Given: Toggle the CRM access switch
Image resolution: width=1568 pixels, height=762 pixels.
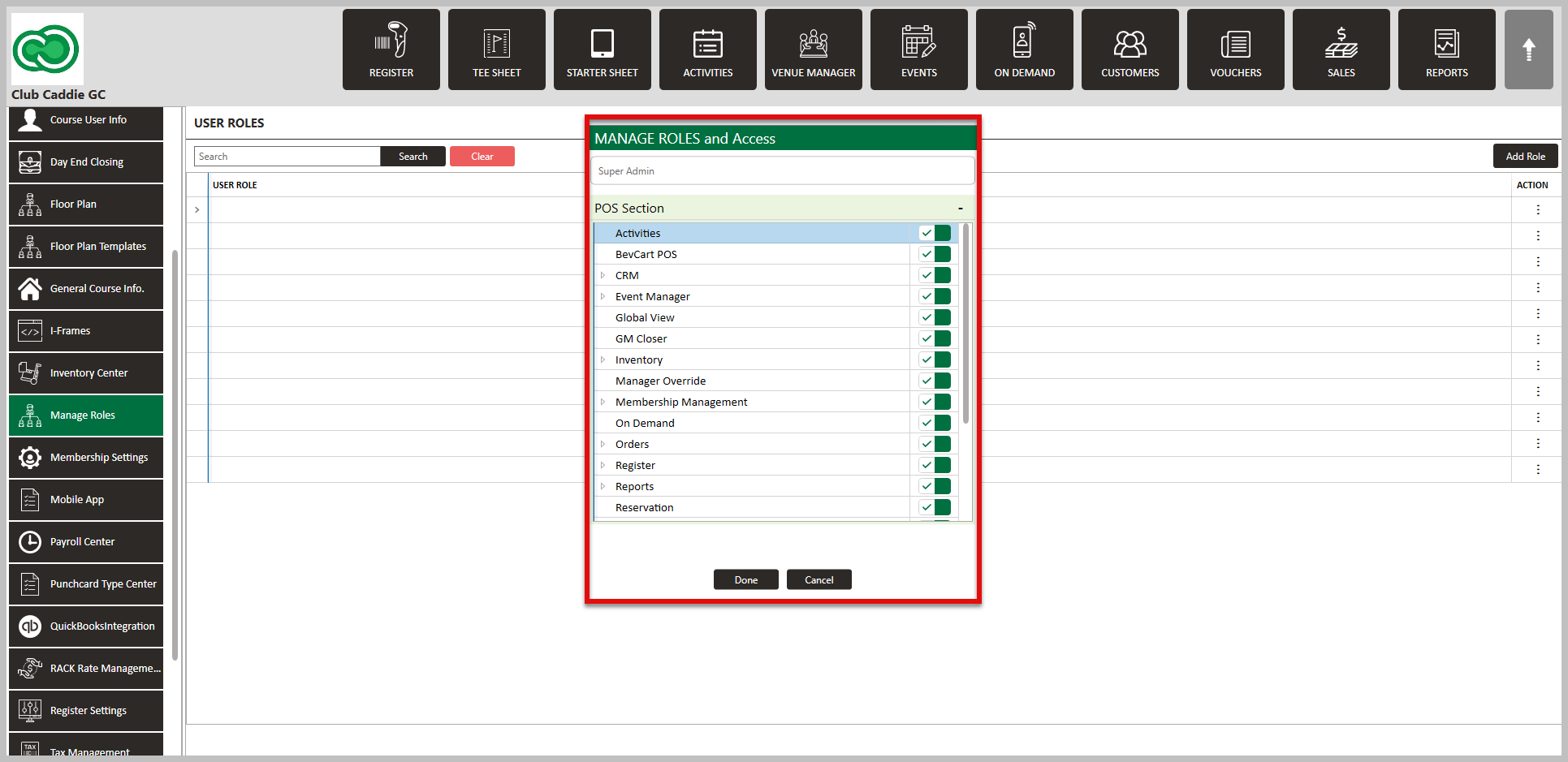Looking at the screenshot, I should 935,275.
